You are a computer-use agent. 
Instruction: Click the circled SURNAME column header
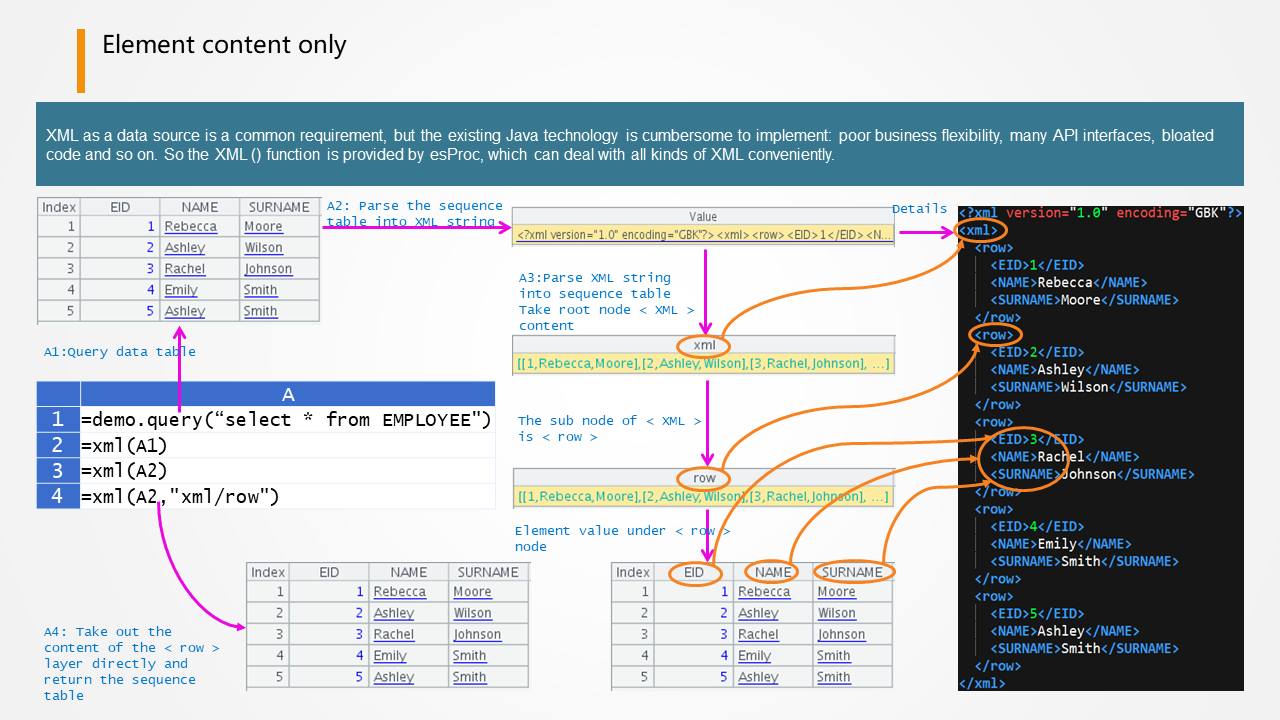click(852, 572)
